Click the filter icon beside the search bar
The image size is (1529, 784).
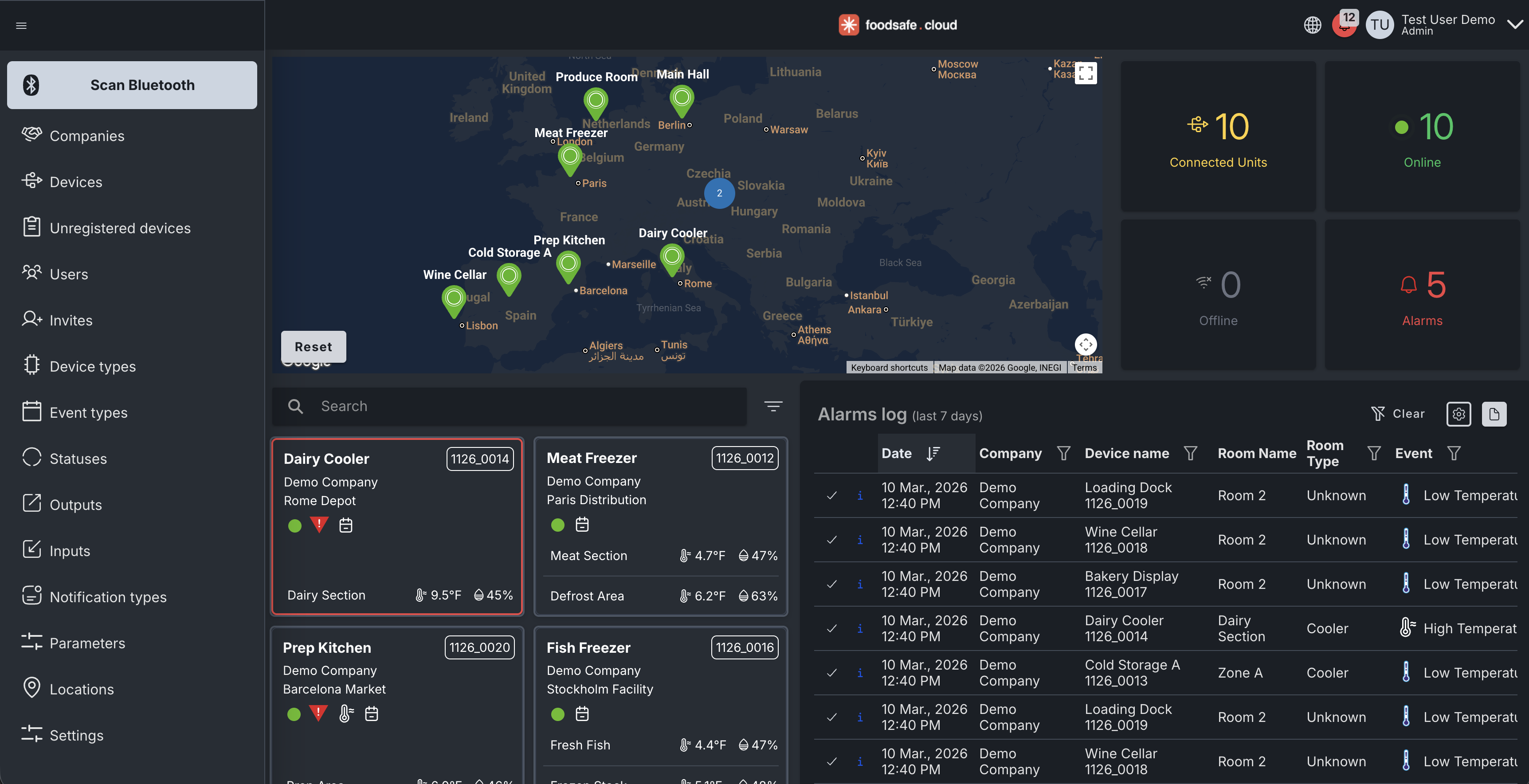point(773,406)
